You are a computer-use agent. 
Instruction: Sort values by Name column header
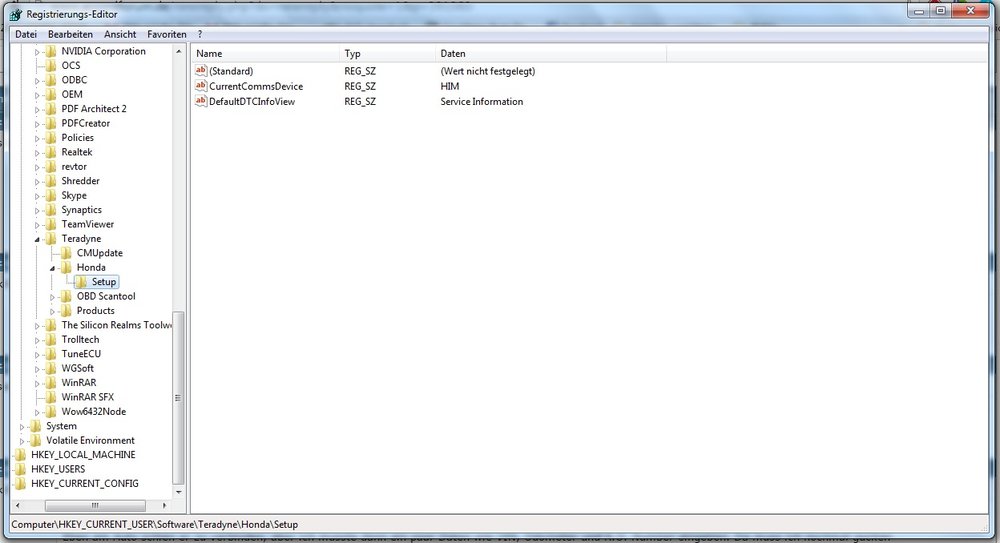(x=265, y=53)
